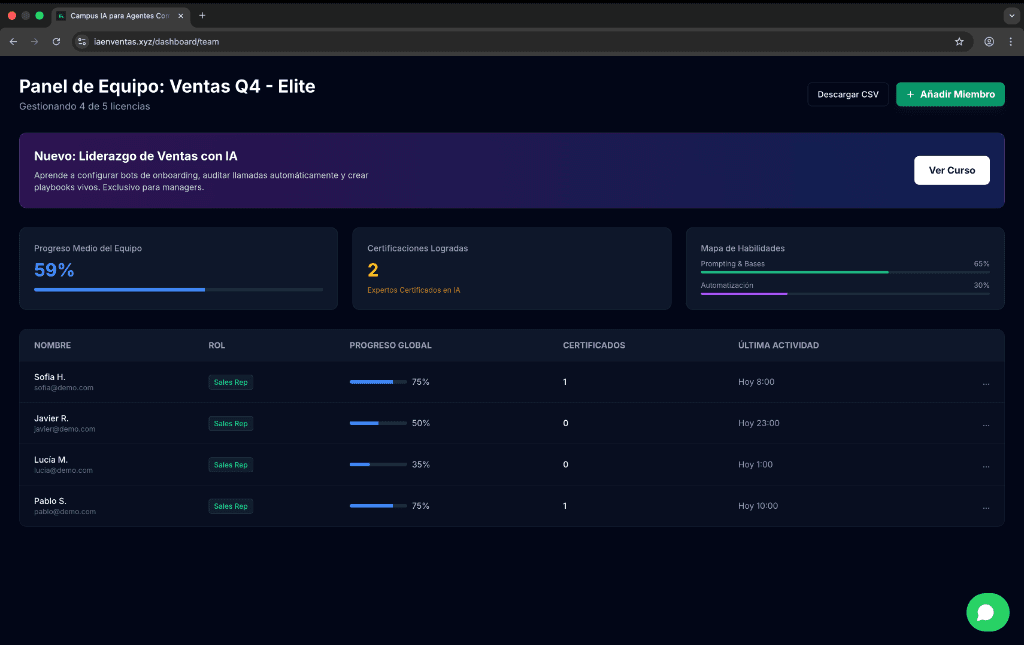Open the browser three-dot menu

(1011, 41)
